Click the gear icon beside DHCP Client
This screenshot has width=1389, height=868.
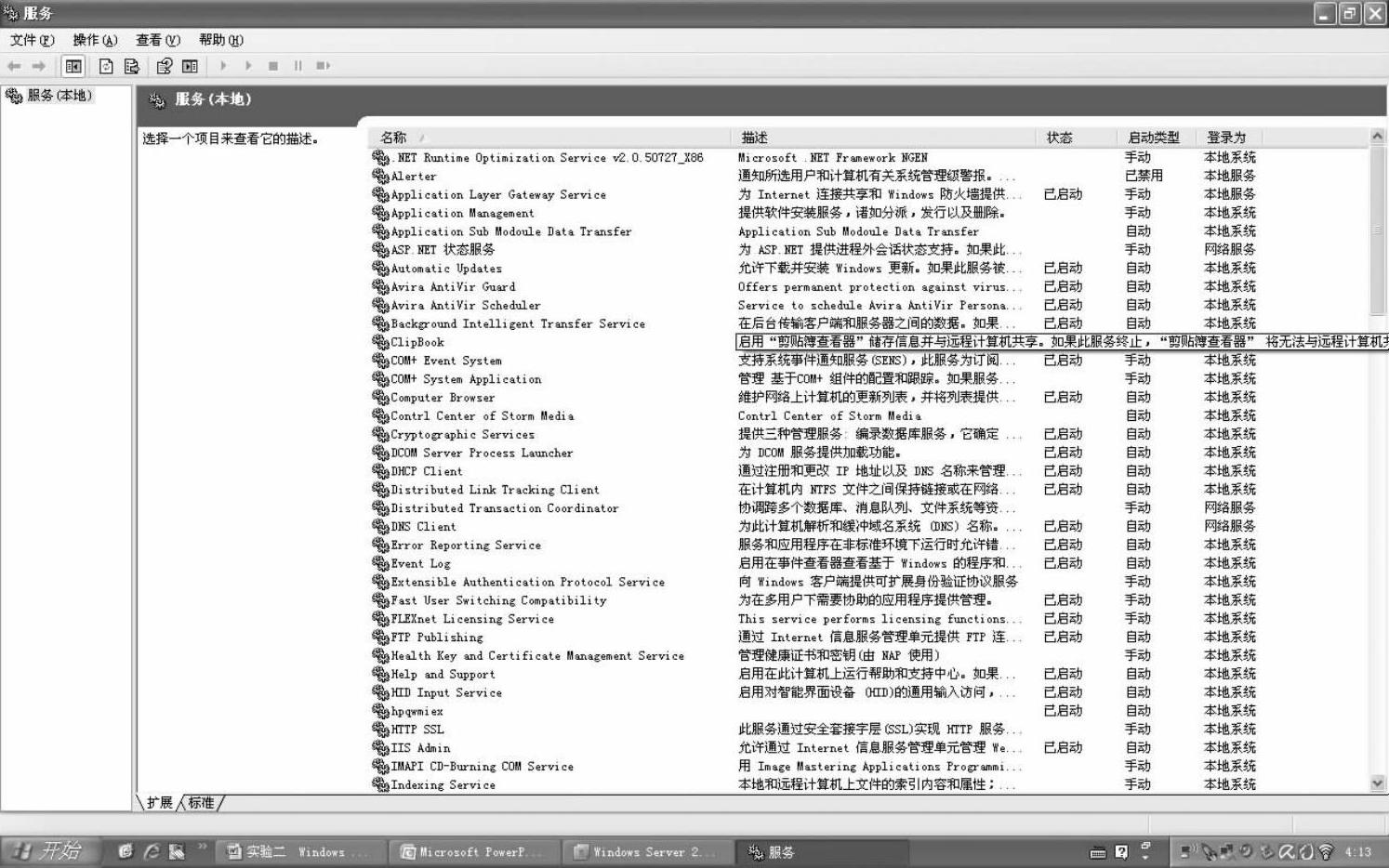[x=380, y=471]
